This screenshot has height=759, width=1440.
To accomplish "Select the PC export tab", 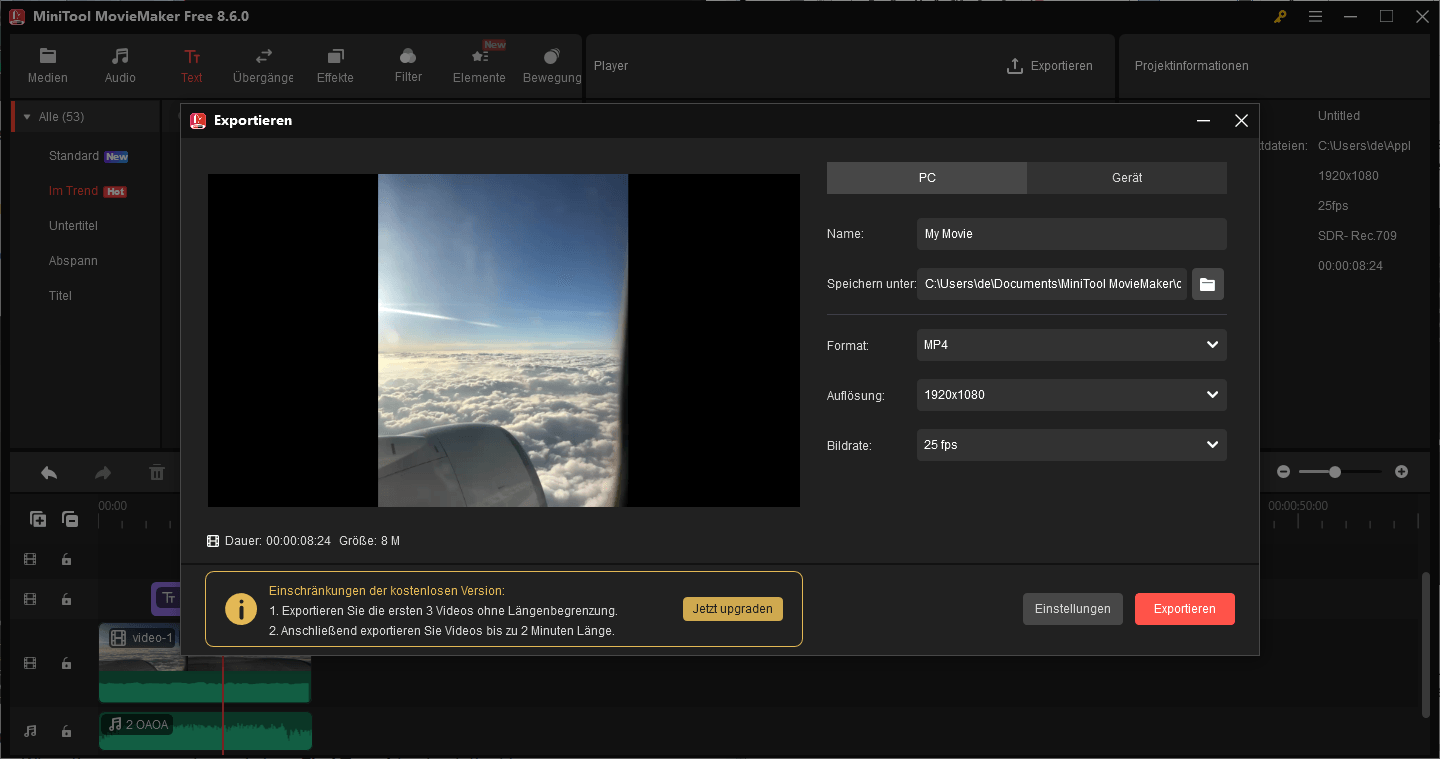I will click(x=926, y=177).
